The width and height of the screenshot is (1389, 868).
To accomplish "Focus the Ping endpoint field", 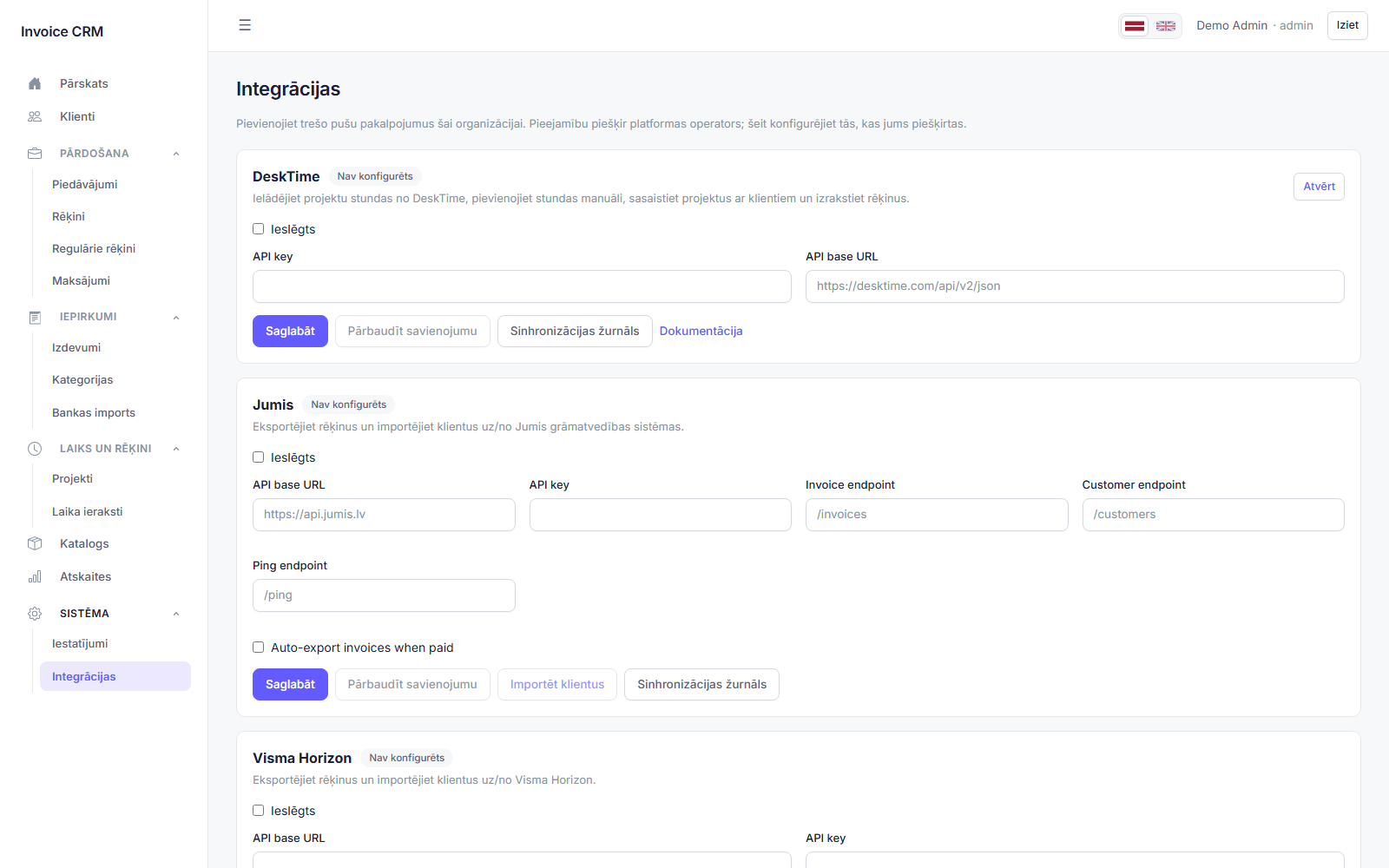I will click(x=384, y=595).
